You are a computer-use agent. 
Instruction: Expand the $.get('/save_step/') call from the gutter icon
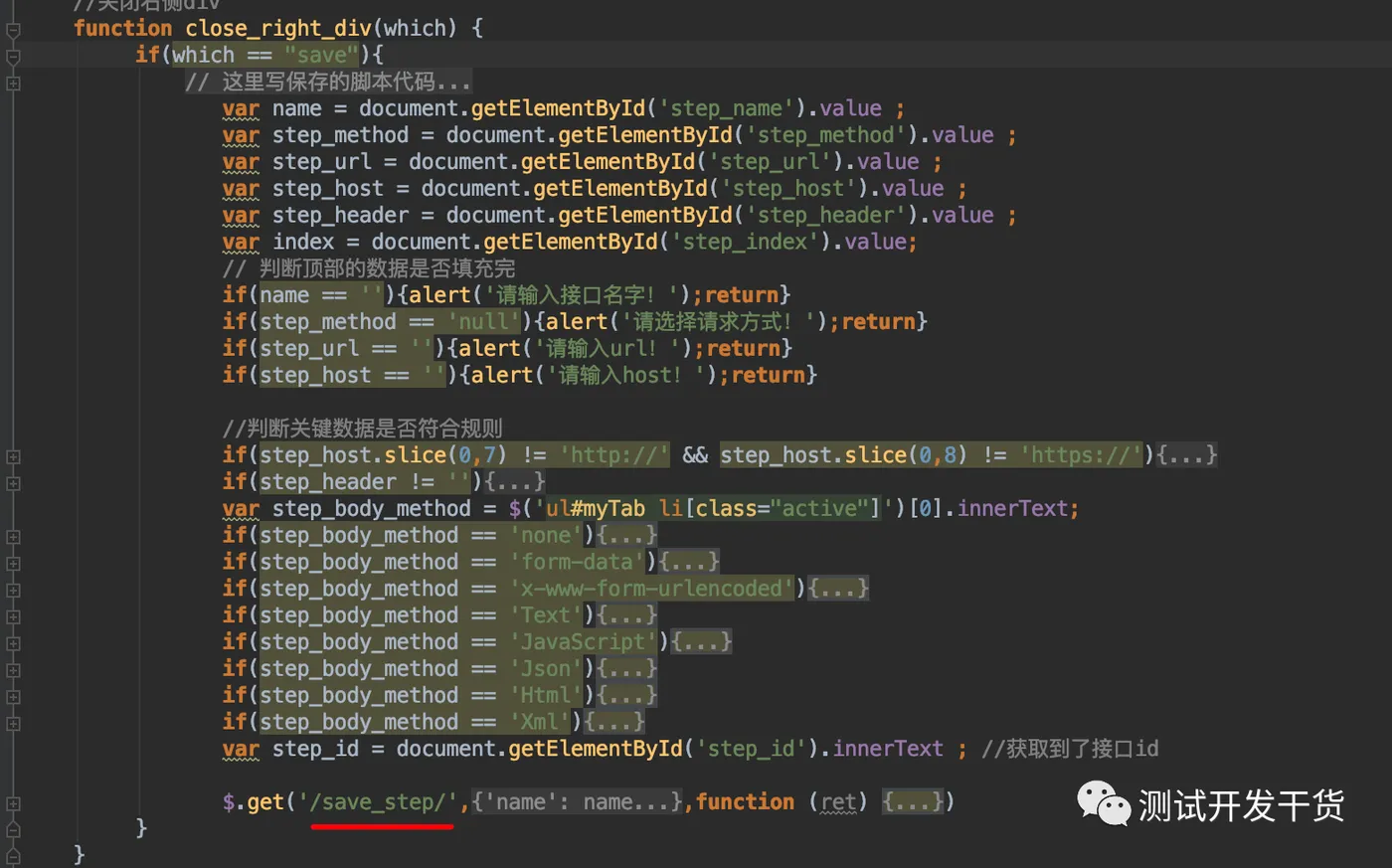tap(13, 803)
